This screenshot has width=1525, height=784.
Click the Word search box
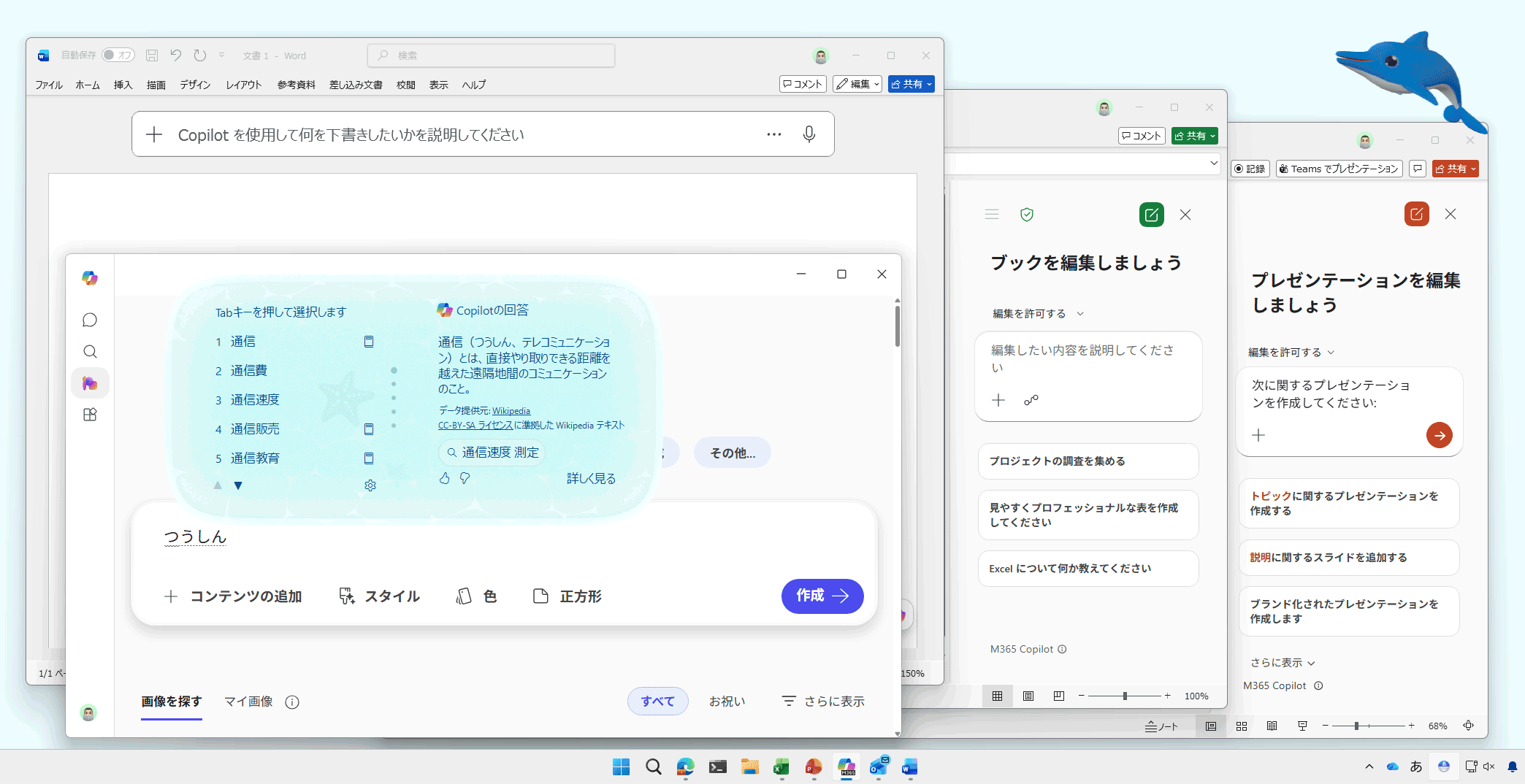[491, 55]
